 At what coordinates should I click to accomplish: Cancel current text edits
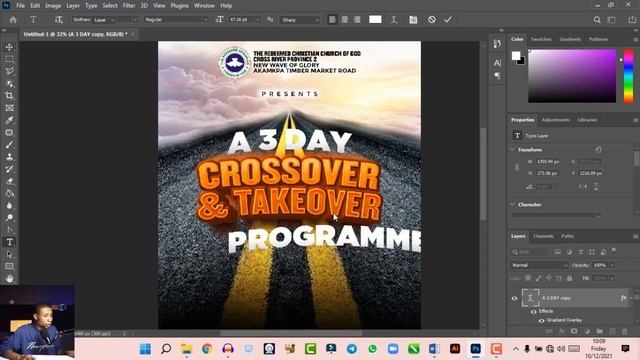click(431, 20)
